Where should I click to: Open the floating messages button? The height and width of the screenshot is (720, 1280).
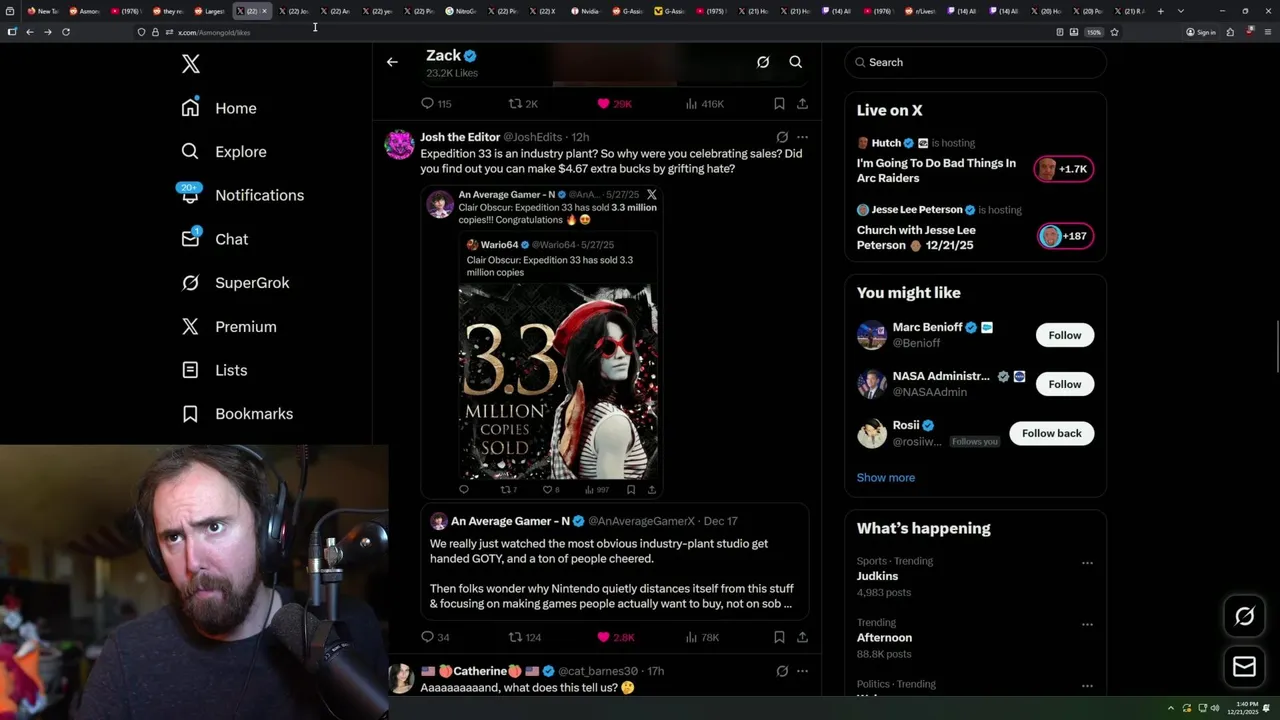pyautogui.click(x=1244, y=667)
